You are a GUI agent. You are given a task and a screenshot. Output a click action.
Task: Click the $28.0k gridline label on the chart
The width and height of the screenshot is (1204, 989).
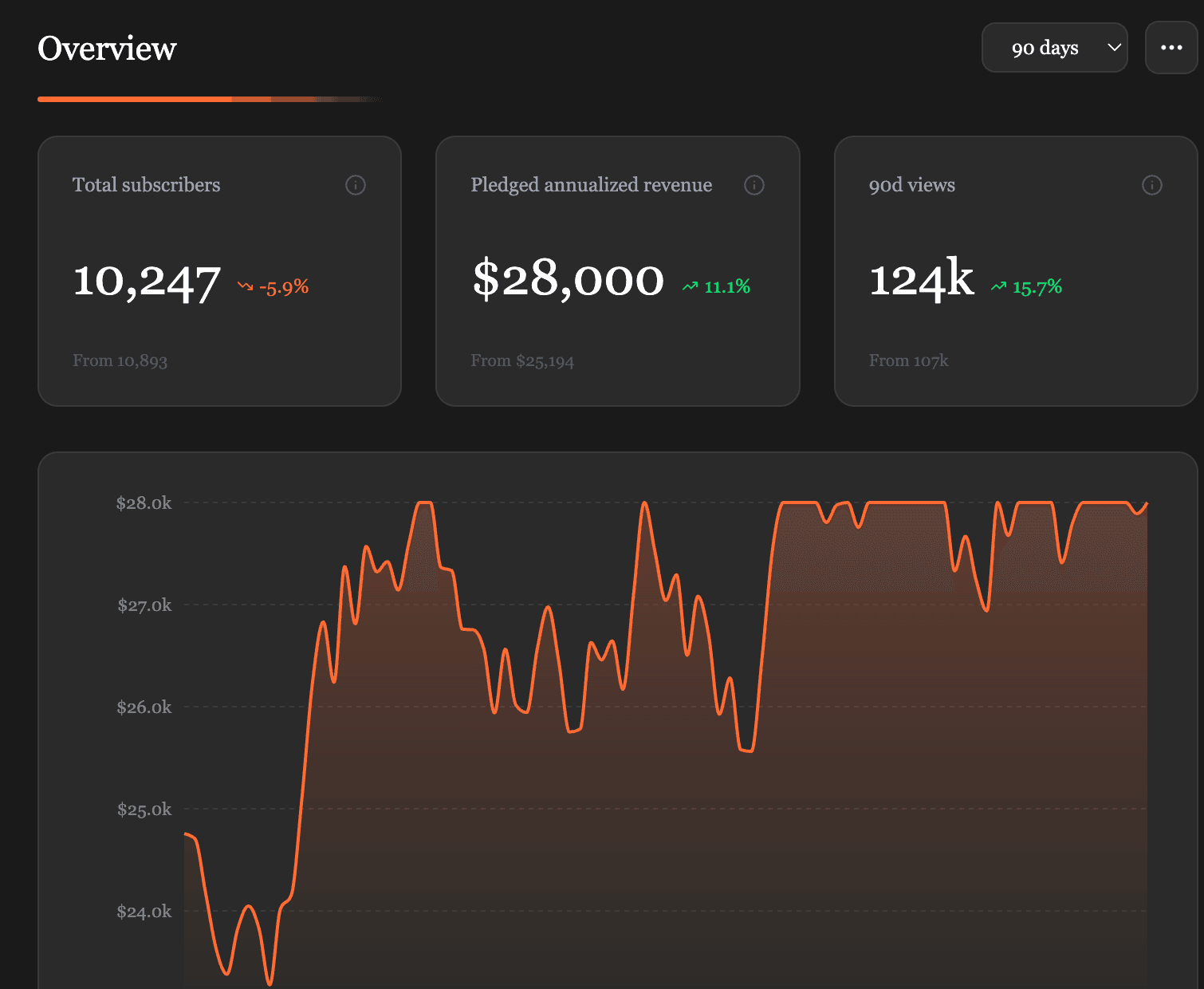coord(144,502)
